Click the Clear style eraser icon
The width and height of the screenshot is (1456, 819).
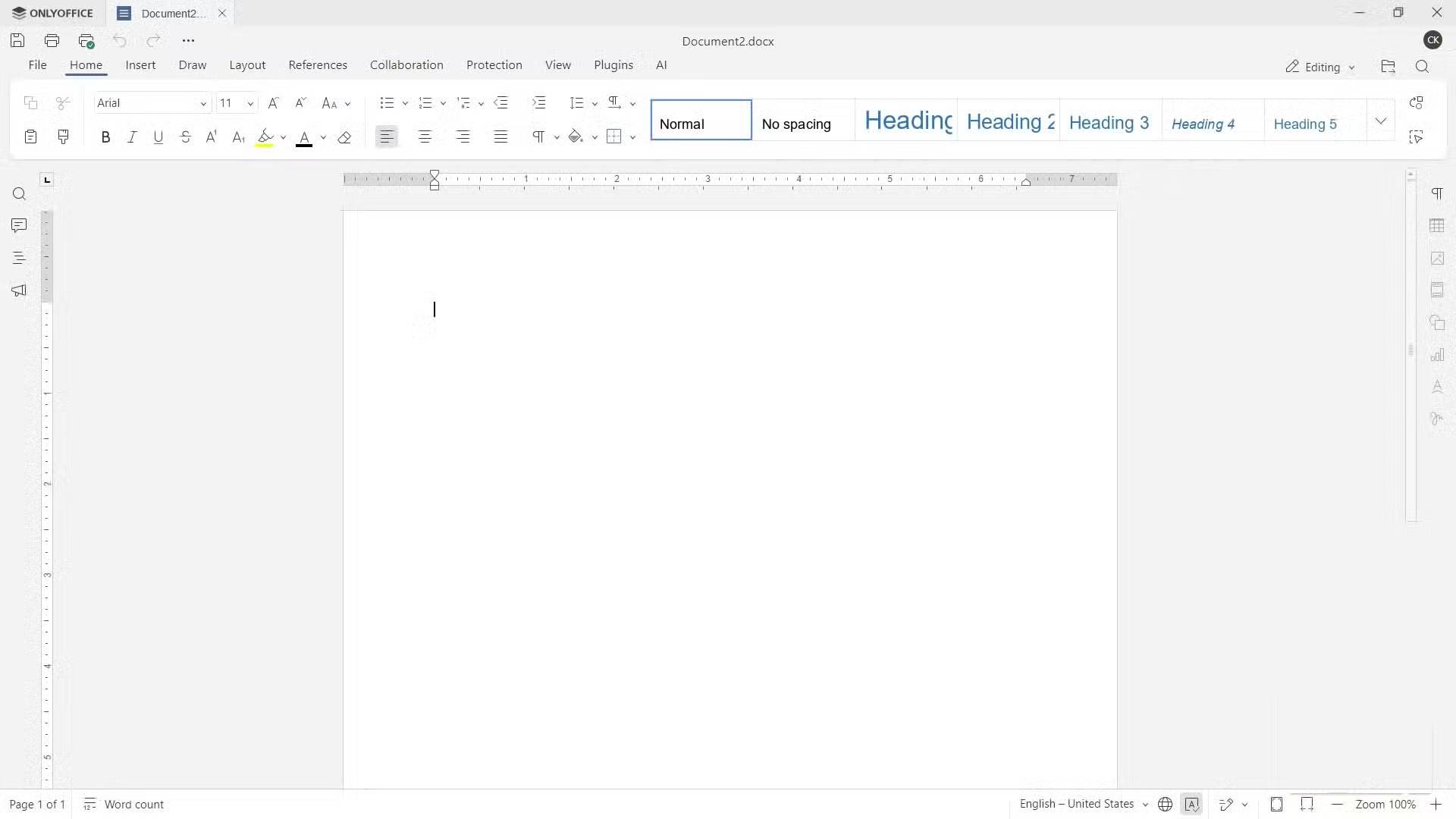[x=344, y=137]
